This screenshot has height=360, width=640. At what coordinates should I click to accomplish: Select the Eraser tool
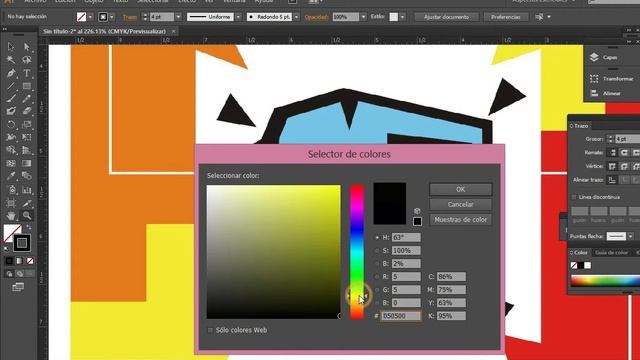click(x=27, y=111)
